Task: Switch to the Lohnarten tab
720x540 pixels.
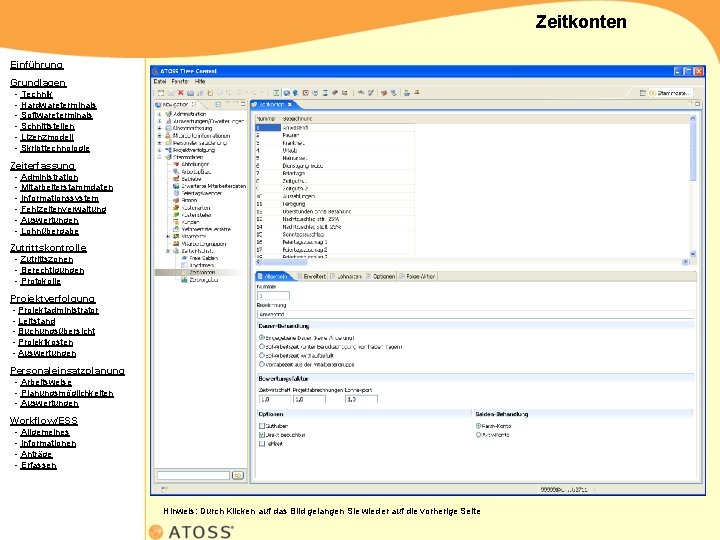Action: (346, 276)
